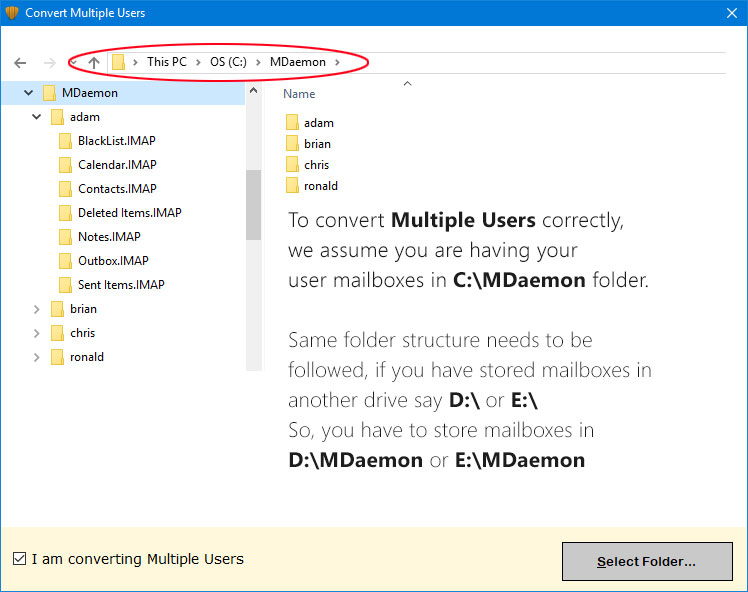Click the Outbox.IMAP folder icon
The width and height of the screenshot is (748, 592).
coord(65,261)
